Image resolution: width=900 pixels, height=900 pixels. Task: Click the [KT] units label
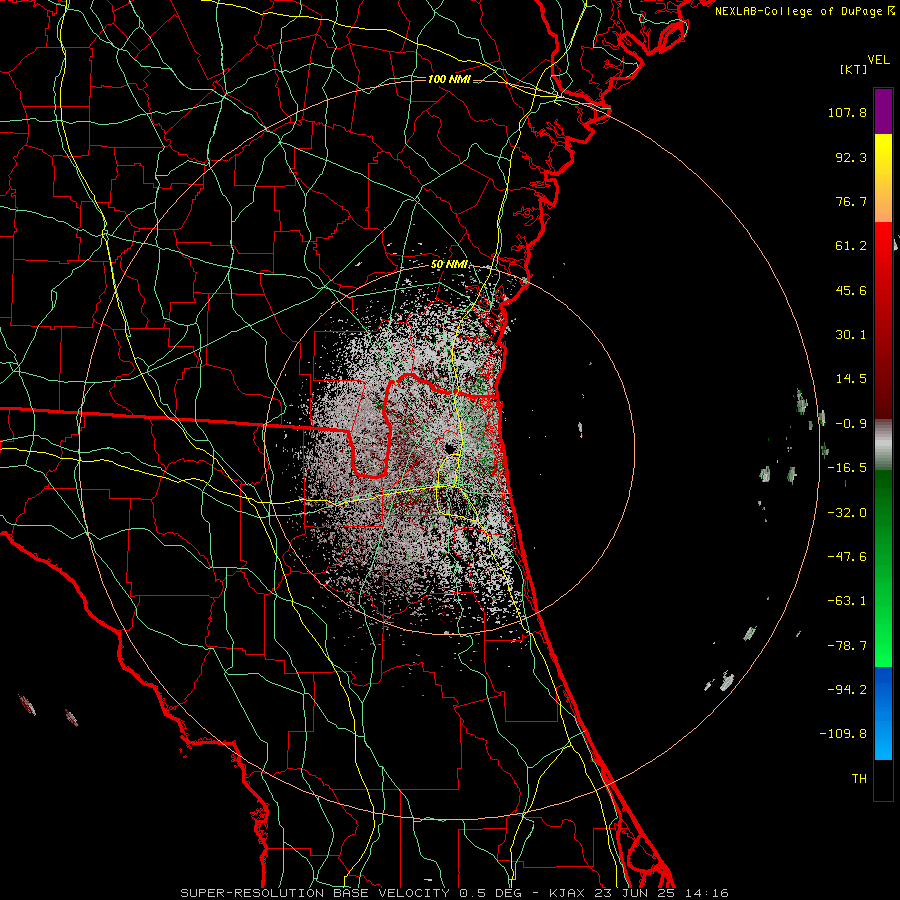pyautogui.click(x=853, y=69)
